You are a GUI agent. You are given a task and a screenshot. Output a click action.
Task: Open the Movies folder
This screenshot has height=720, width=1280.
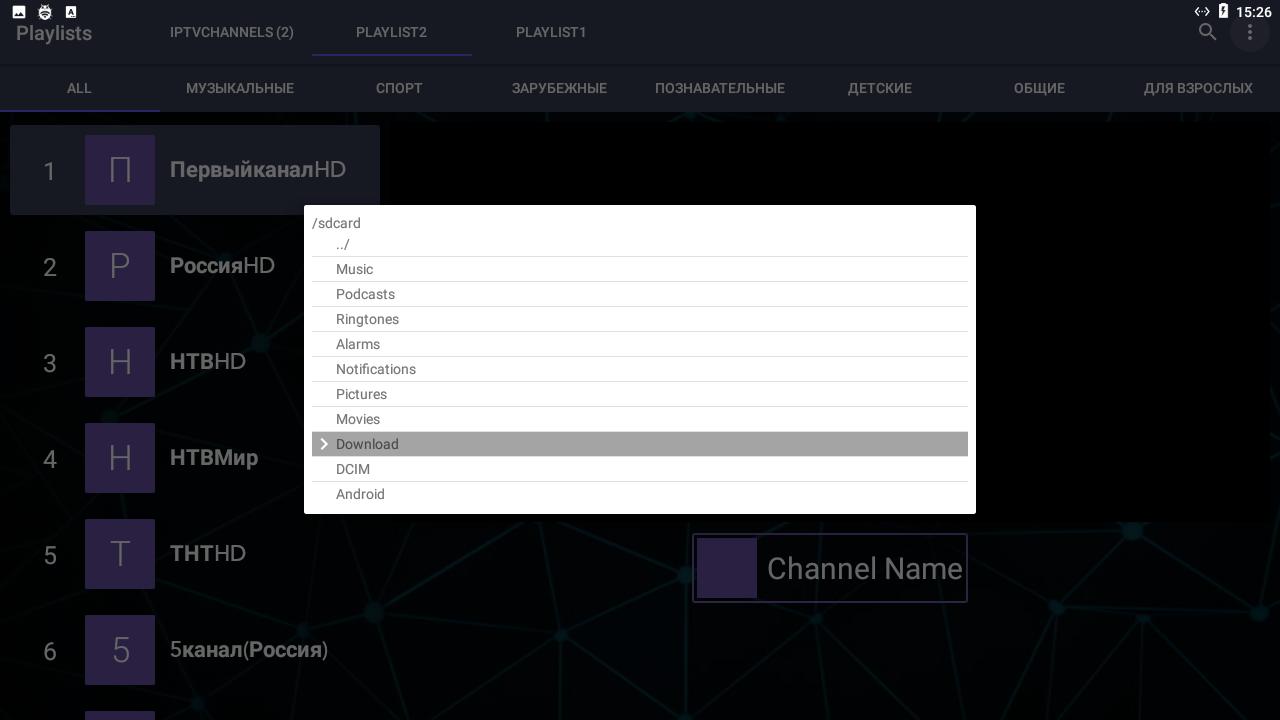pyautogui.click(x=640, y=419)
